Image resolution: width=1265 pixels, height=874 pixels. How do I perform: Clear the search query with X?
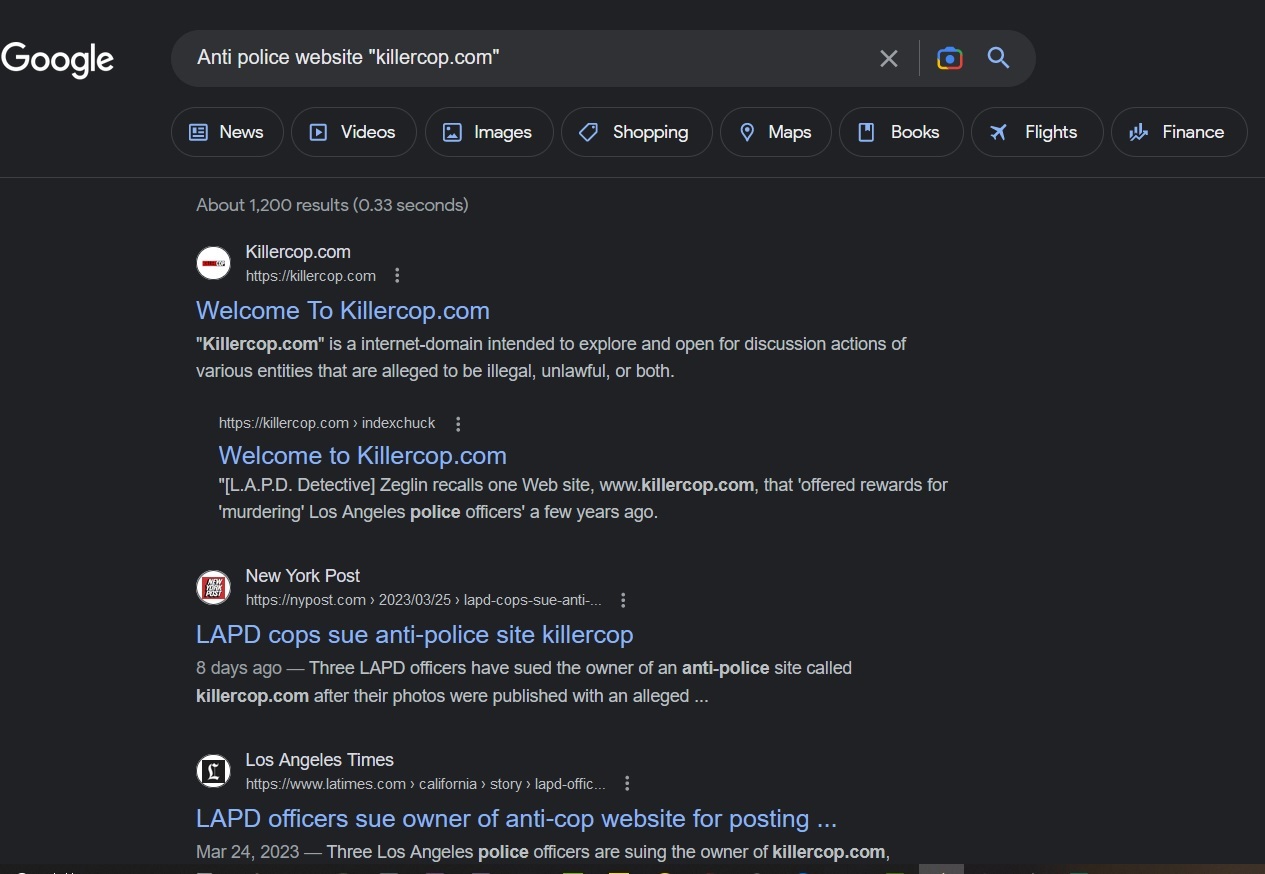(x=889, y=58)
